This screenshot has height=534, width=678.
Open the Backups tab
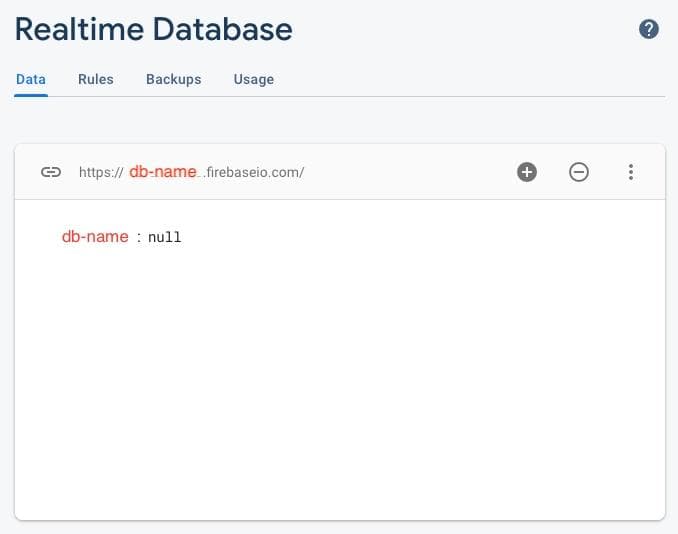173,79
